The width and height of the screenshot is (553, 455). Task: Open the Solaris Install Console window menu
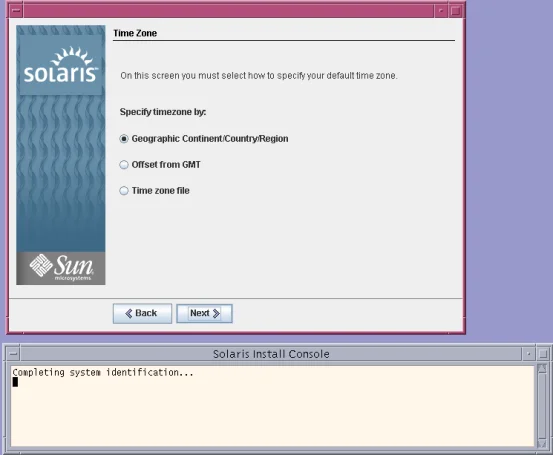13,354
